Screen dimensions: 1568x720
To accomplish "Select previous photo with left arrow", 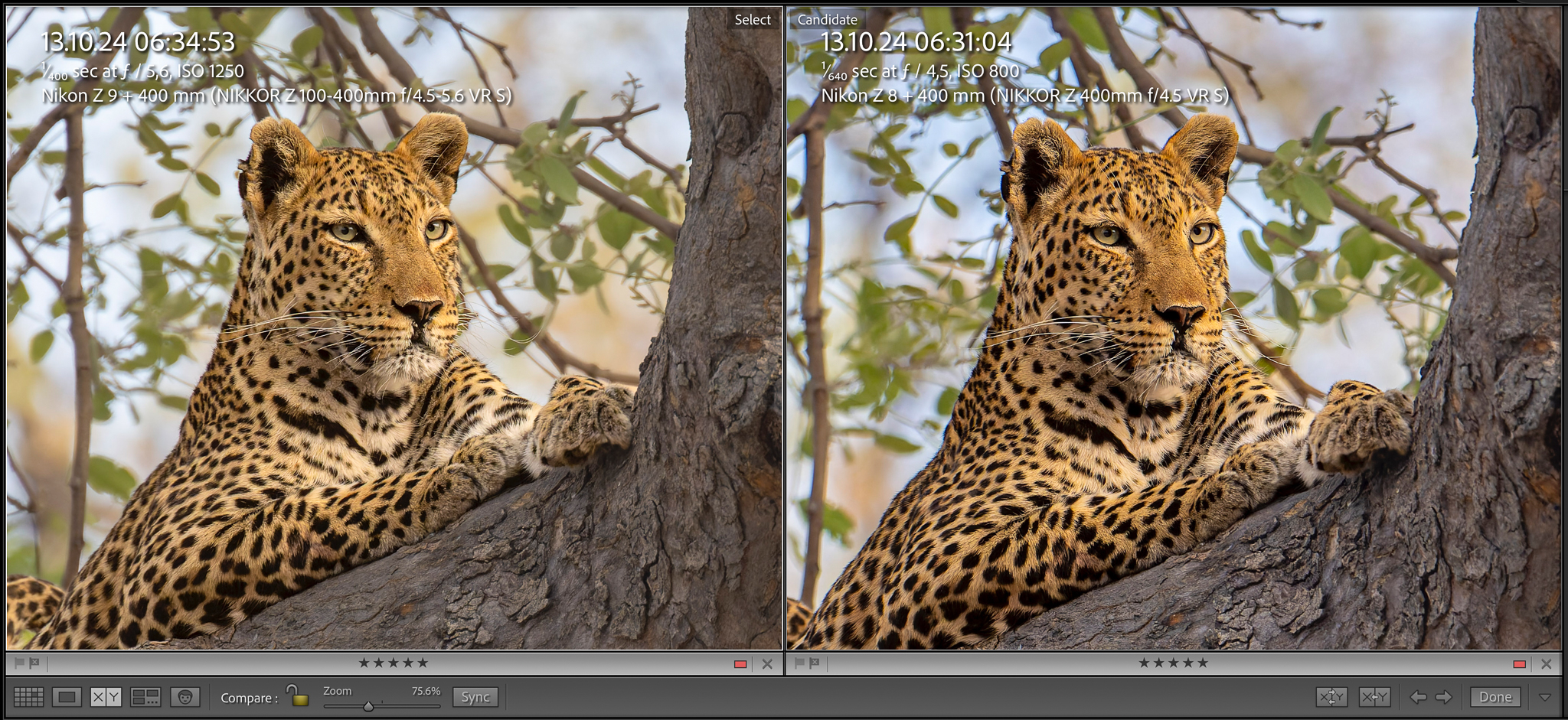I will [1418, 697].
